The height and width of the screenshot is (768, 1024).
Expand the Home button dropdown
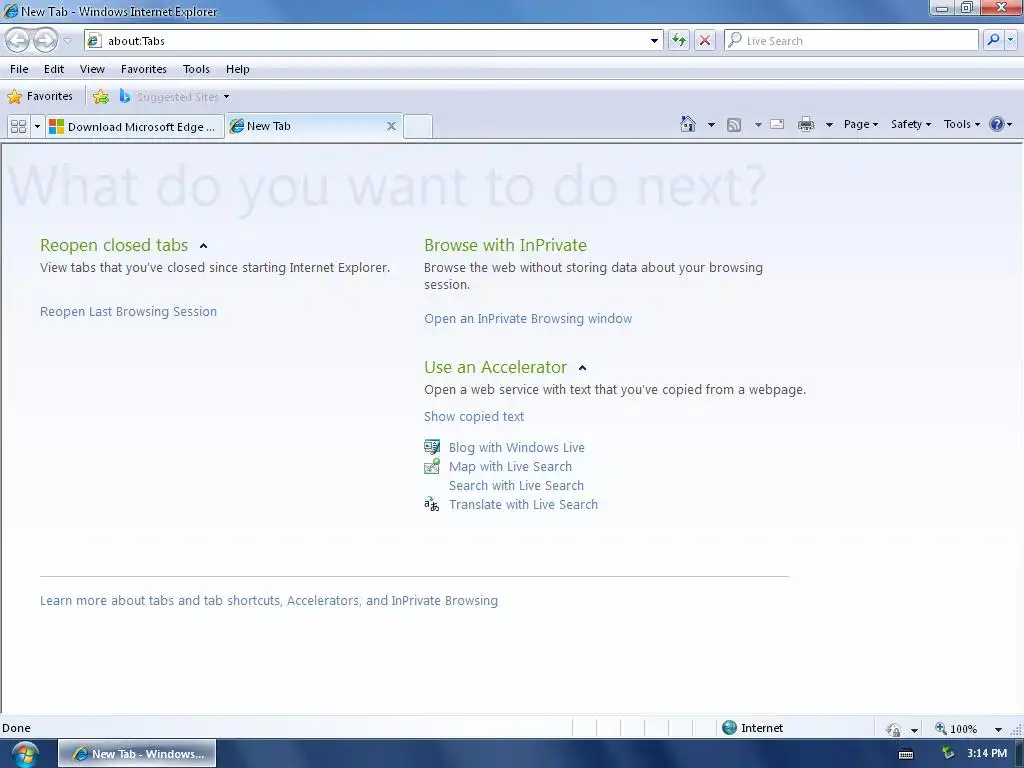pyautogui.click(x=711, y=125)
